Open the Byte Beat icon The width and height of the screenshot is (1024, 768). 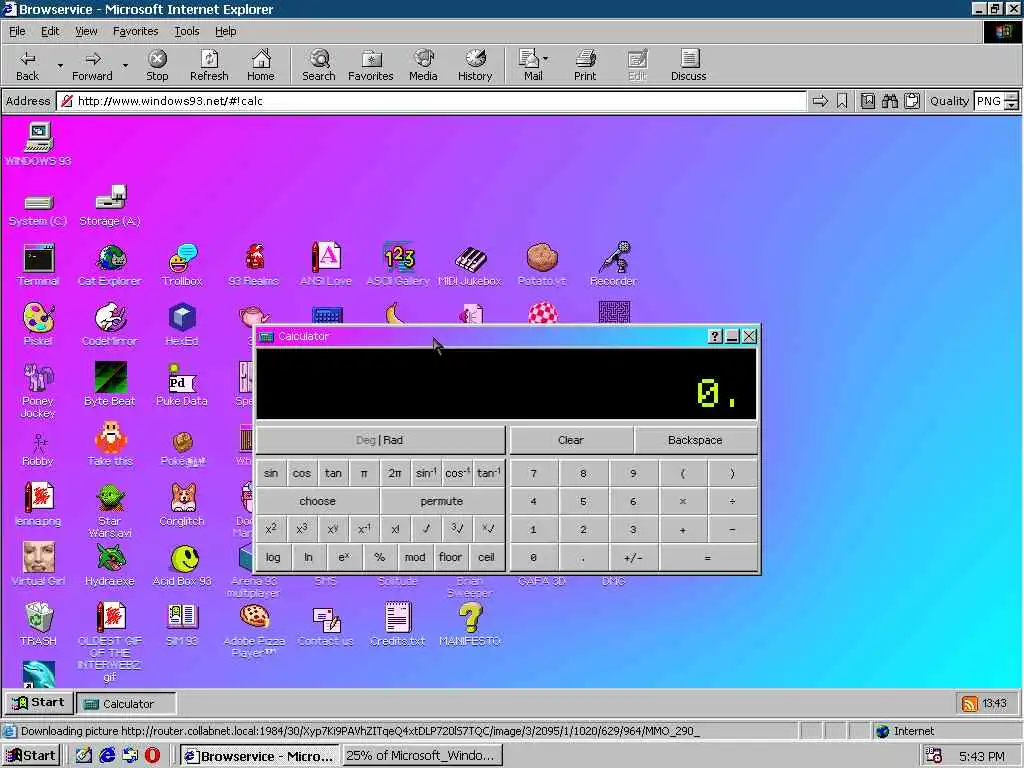click(110, 384)
